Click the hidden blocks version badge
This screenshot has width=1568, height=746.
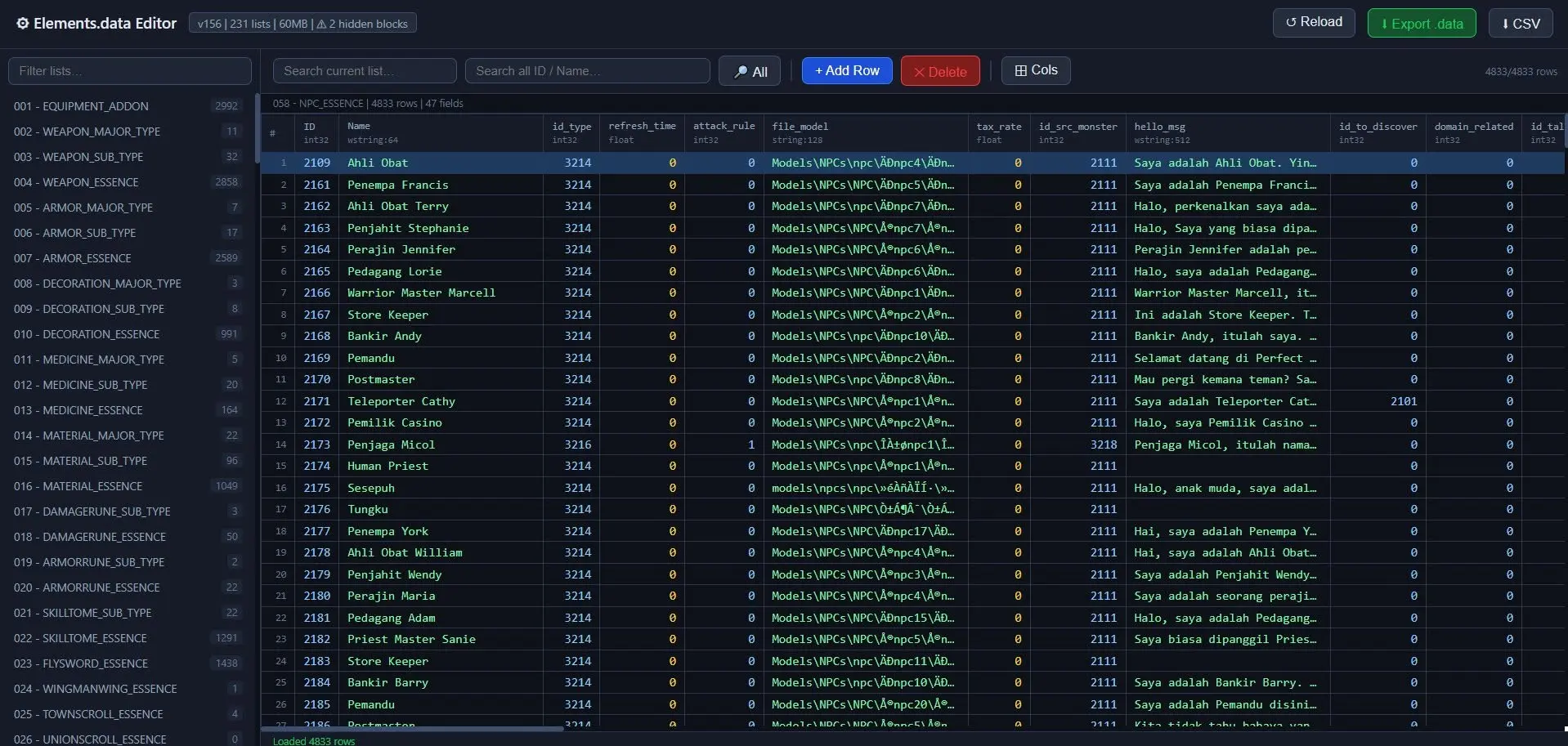pyautogui.click(x=302, y=24)
